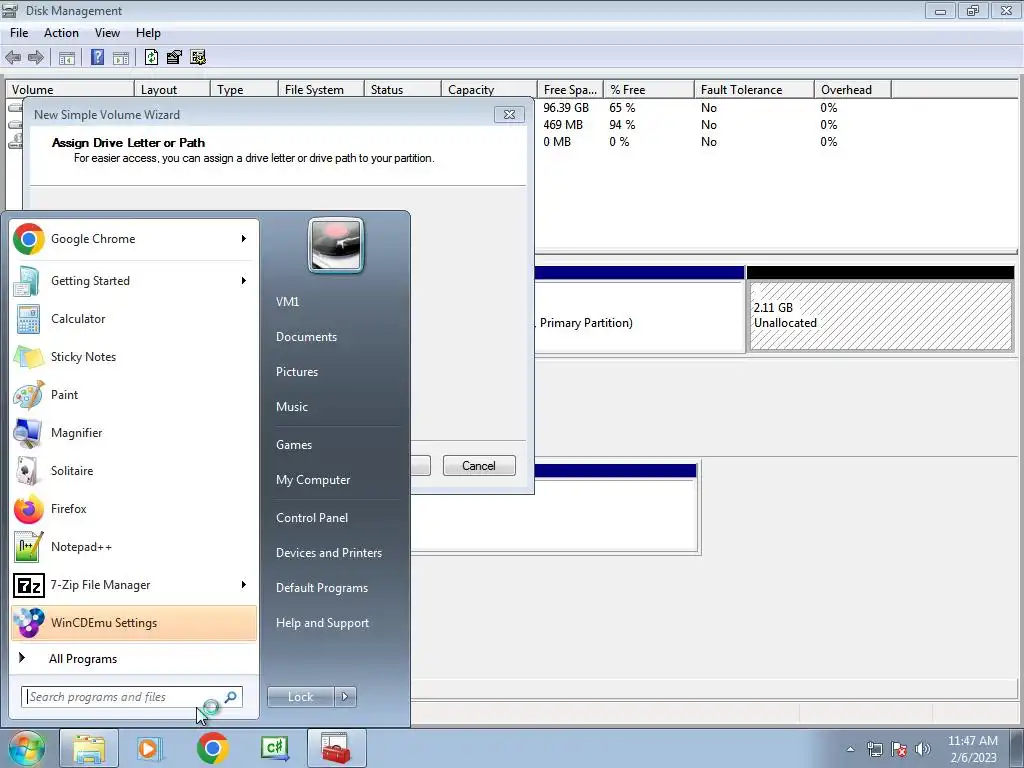The height and width of the screenshot is (768, 1024).
Task: Open the Action menu
Action: [61, 33]
